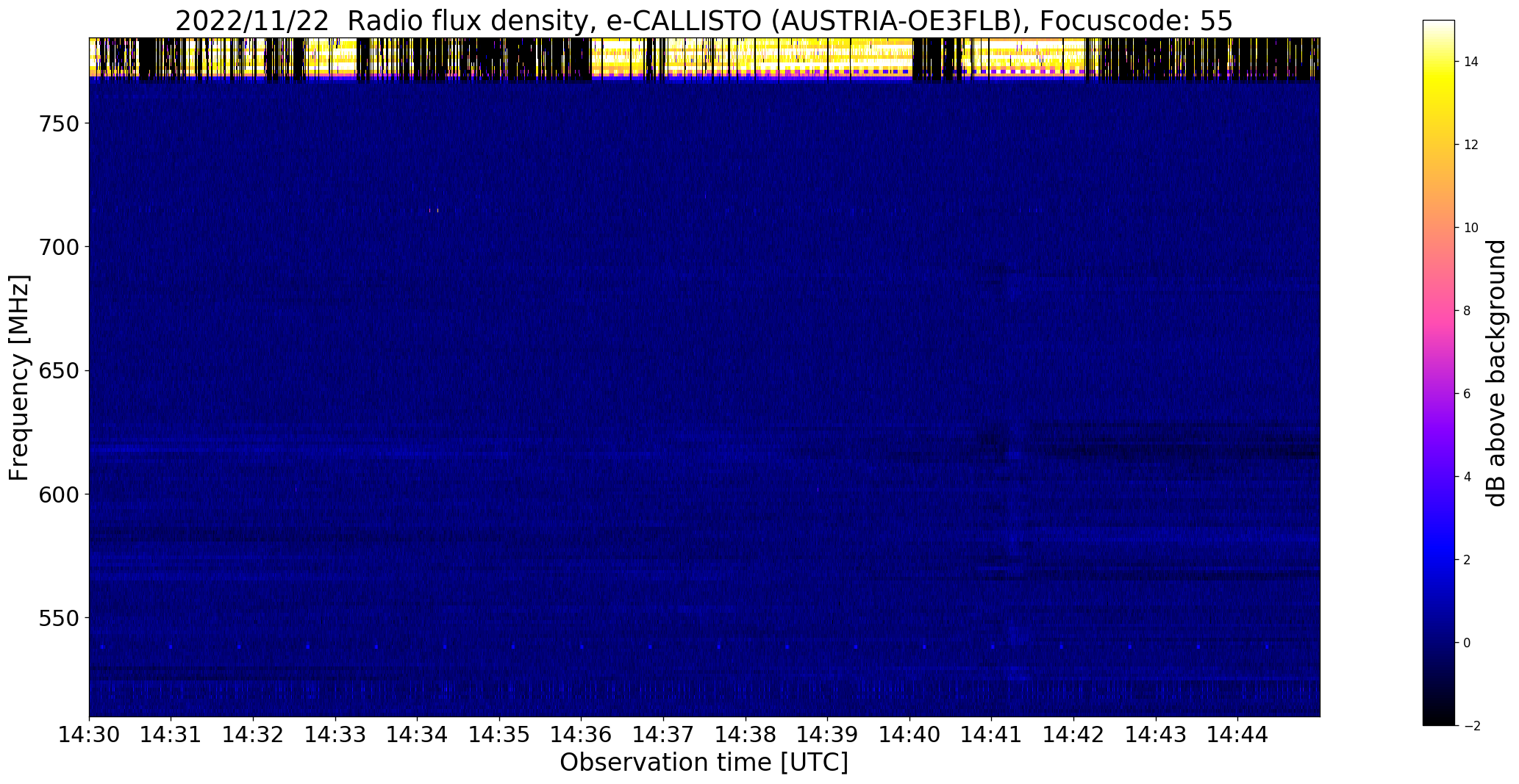Click the colorbar tick label 10

[x=1471, y=228]
